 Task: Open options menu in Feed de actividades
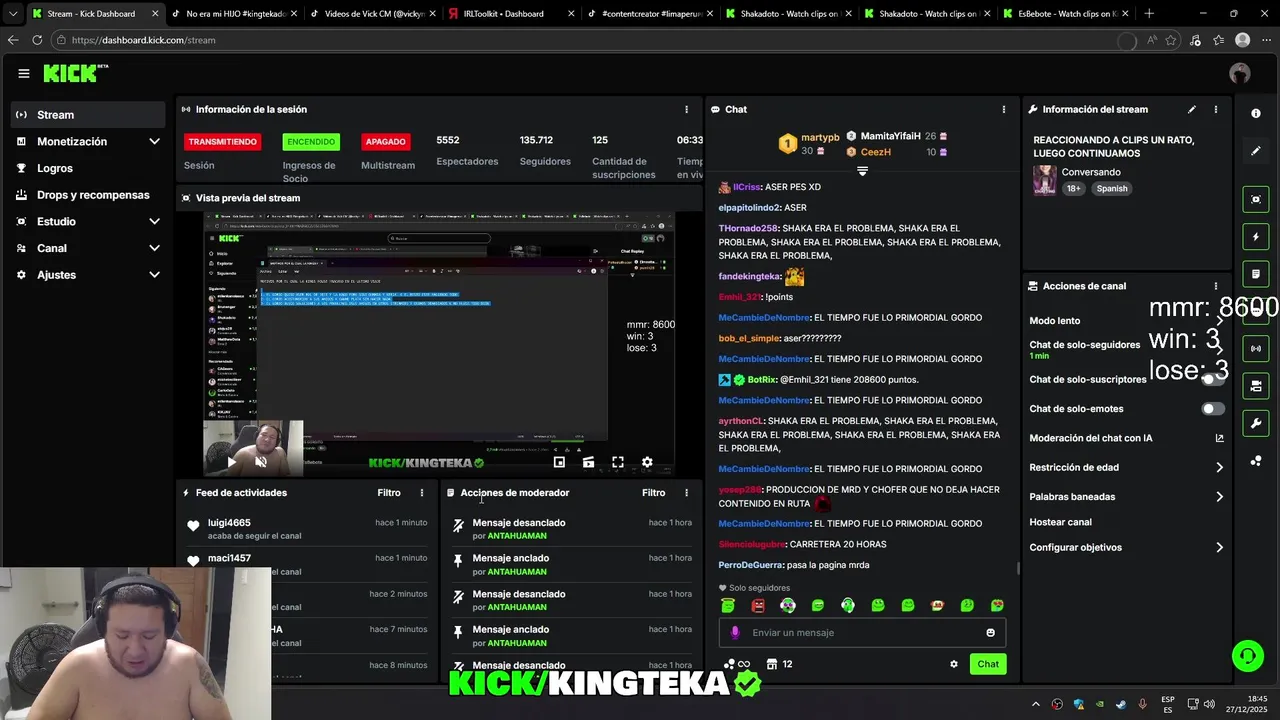tap(422, 493)
